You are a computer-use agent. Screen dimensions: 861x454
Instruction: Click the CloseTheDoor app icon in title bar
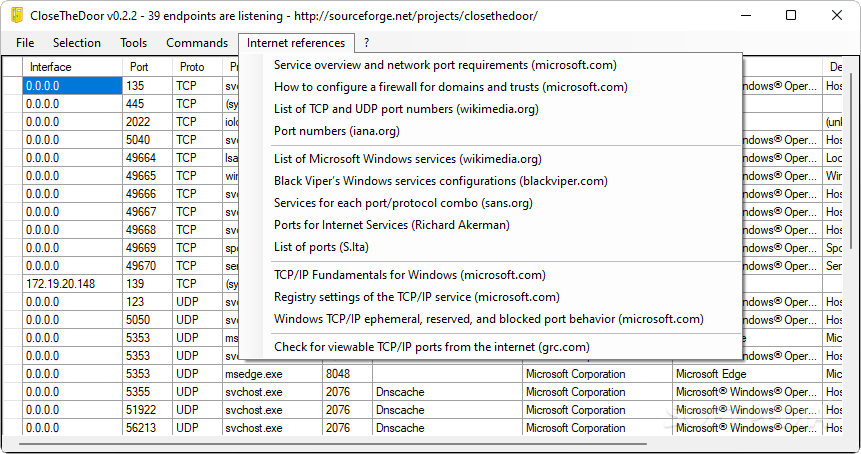[17, 15]
